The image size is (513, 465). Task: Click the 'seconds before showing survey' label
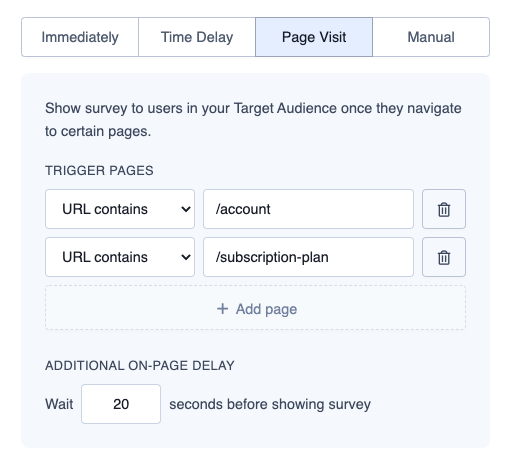click(x=270, y=404)
